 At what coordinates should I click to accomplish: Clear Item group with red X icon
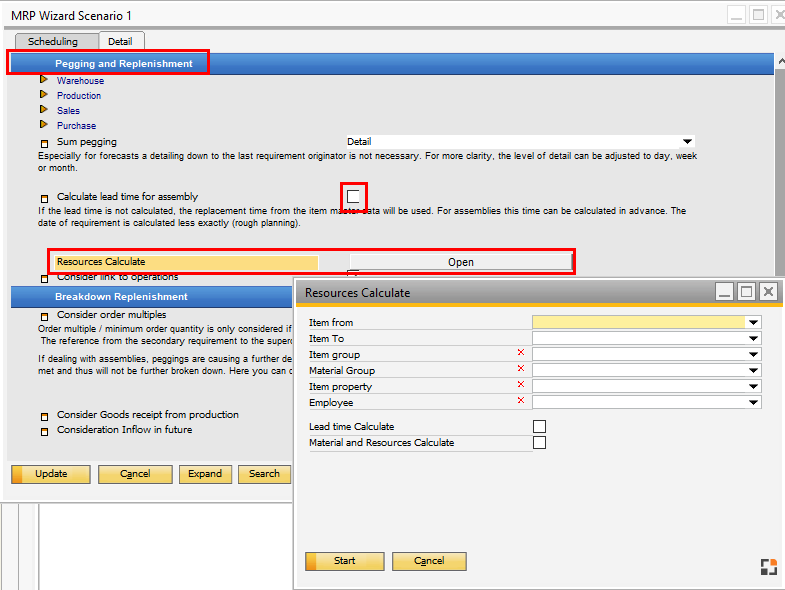[520, 354]
